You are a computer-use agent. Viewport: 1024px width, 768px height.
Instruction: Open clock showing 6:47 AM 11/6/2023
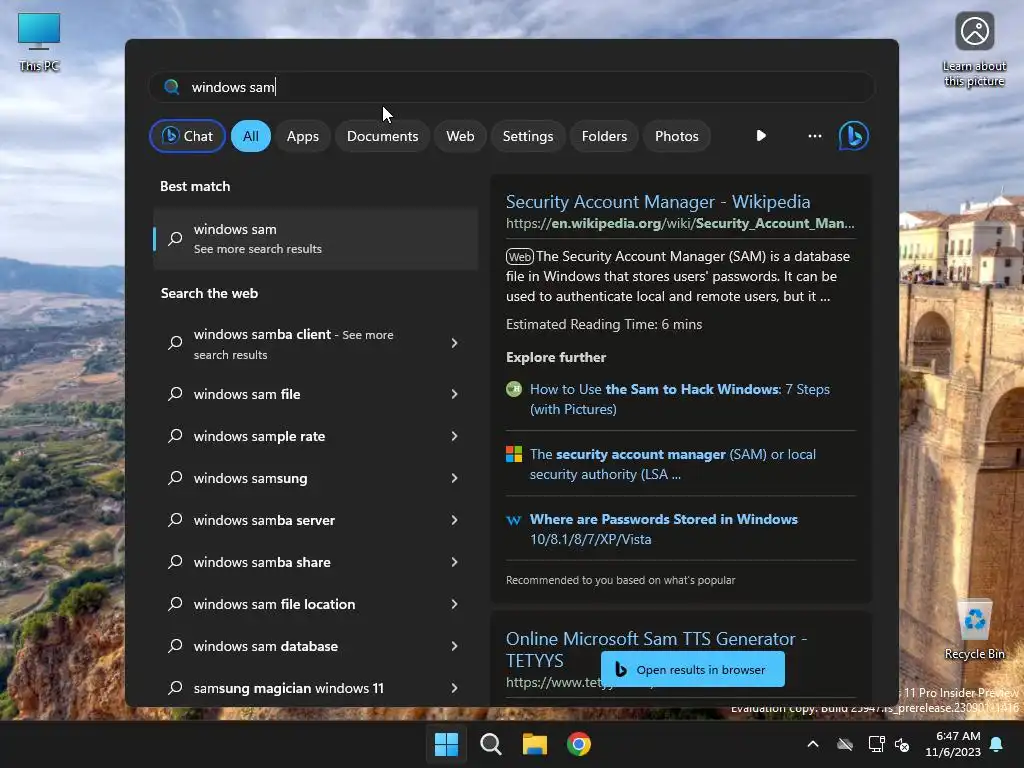pos(953,744)
